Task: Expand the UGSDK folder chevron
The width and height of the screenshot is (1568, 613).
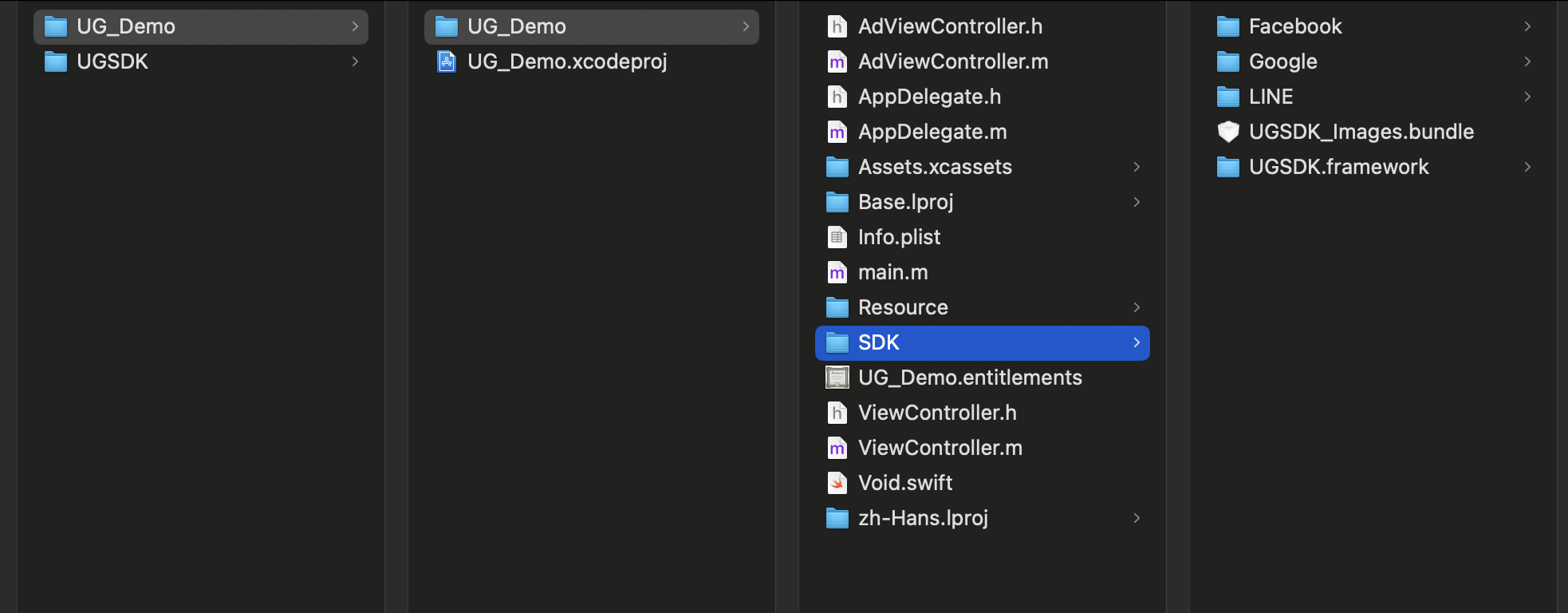Action: point(355,61)
